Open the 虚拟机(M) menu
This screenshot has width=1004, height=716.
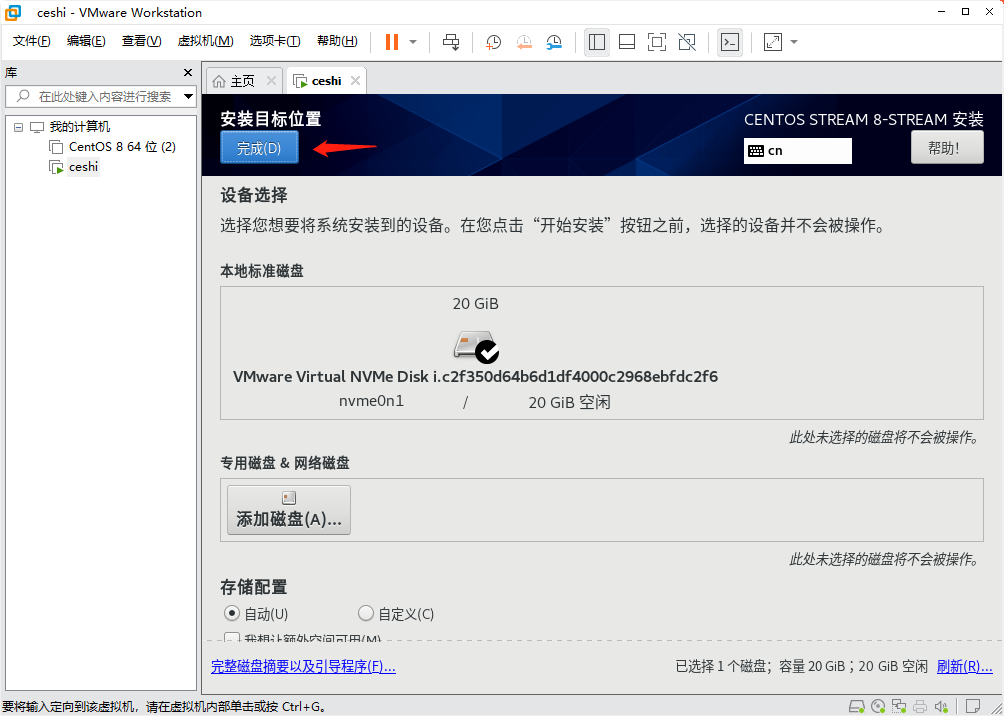pos(205,41)
